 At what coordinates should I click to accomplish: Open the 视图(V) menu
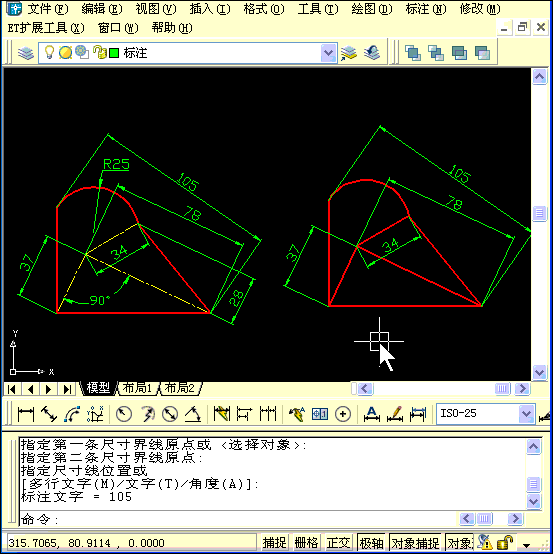pyautogui.click(x=156, y=9)
